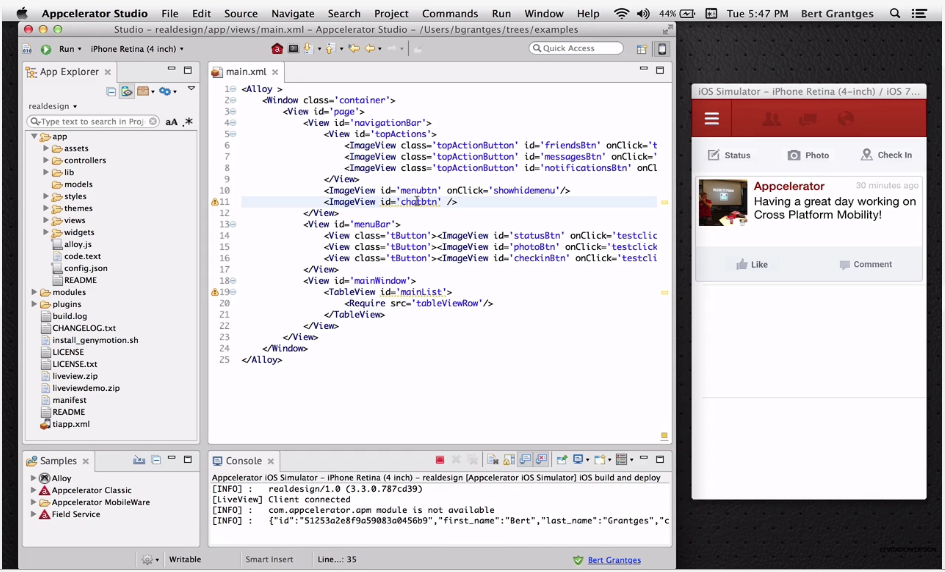This screenshot has height=572, width=945.
Task: Select install_genymotion.sh file
Action: tap(89, 340)
